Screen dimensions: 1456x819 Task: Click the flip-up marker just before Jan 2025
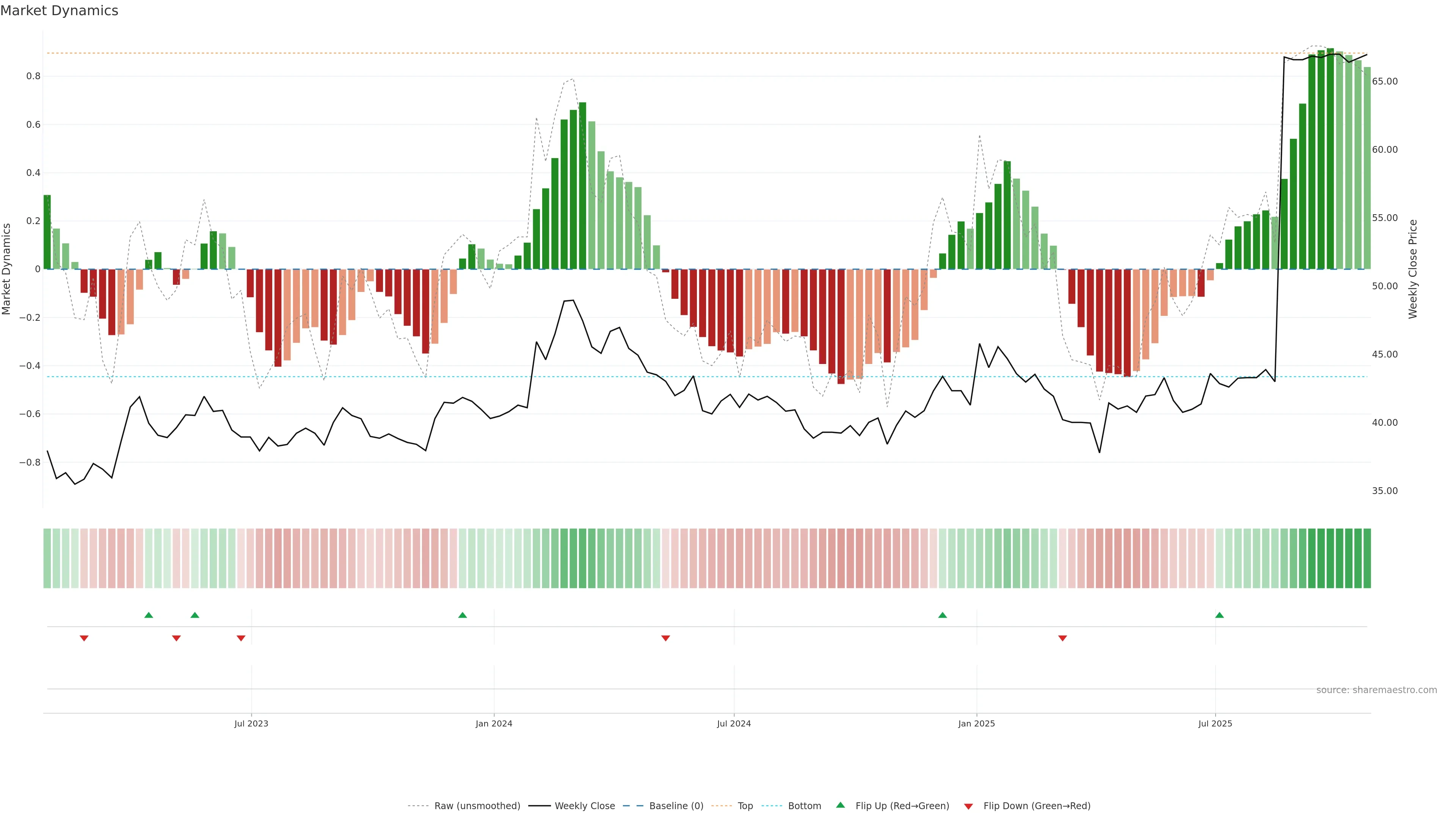tap(942, 615)
